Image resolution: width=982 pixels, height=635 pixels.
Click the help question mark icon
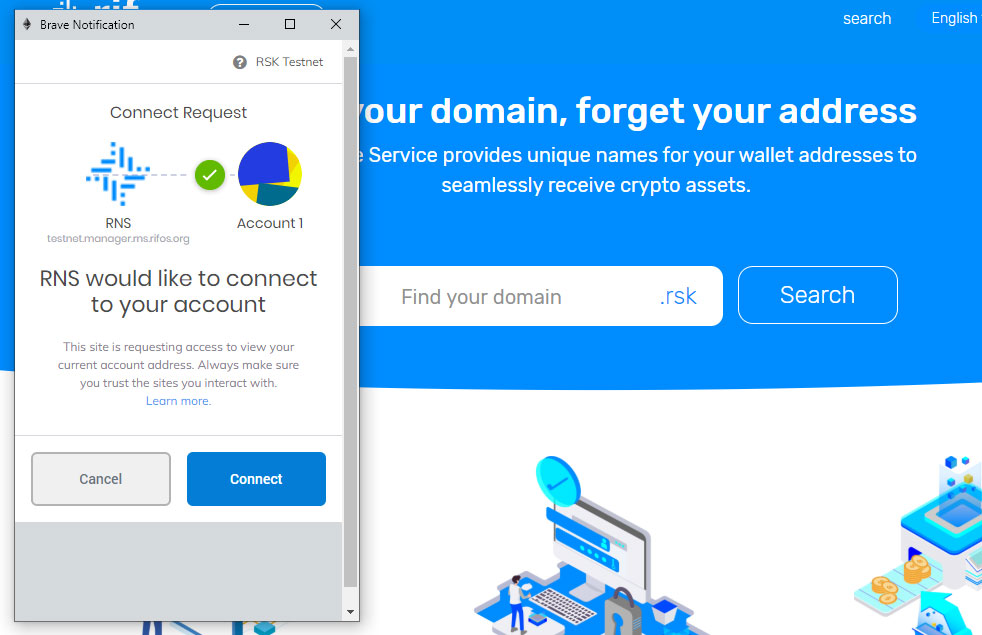pos(240,62)
